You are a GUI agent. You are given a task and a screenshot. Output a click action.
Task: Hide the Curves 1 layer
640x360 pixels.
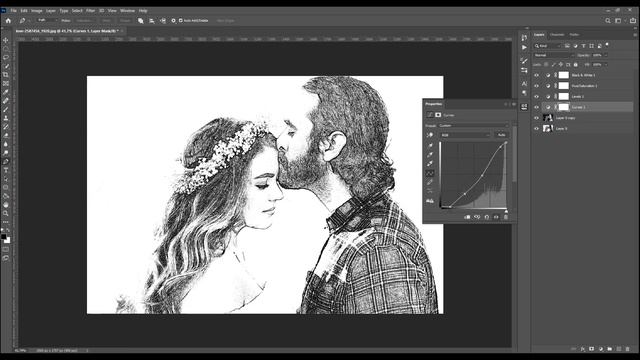coord(536,107)
